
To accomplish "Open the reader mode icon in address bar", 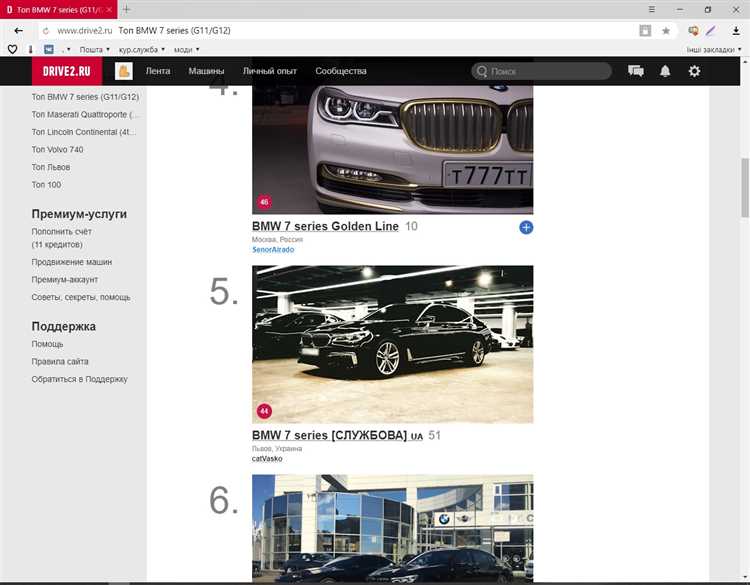I will coord(645,31).
